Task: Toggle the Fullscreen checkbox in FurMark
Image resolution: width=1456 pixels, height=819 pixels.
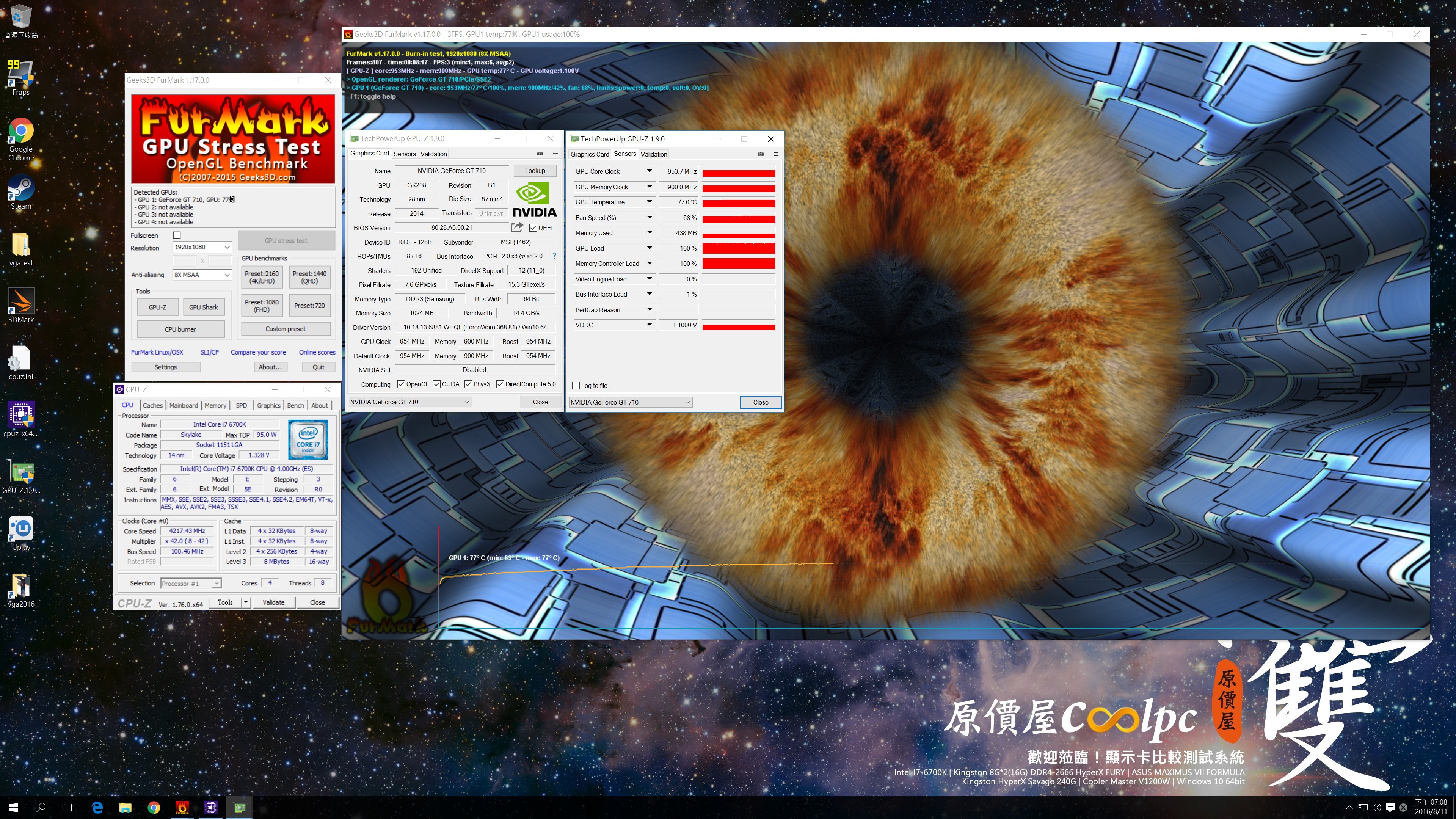Action: 177,235
